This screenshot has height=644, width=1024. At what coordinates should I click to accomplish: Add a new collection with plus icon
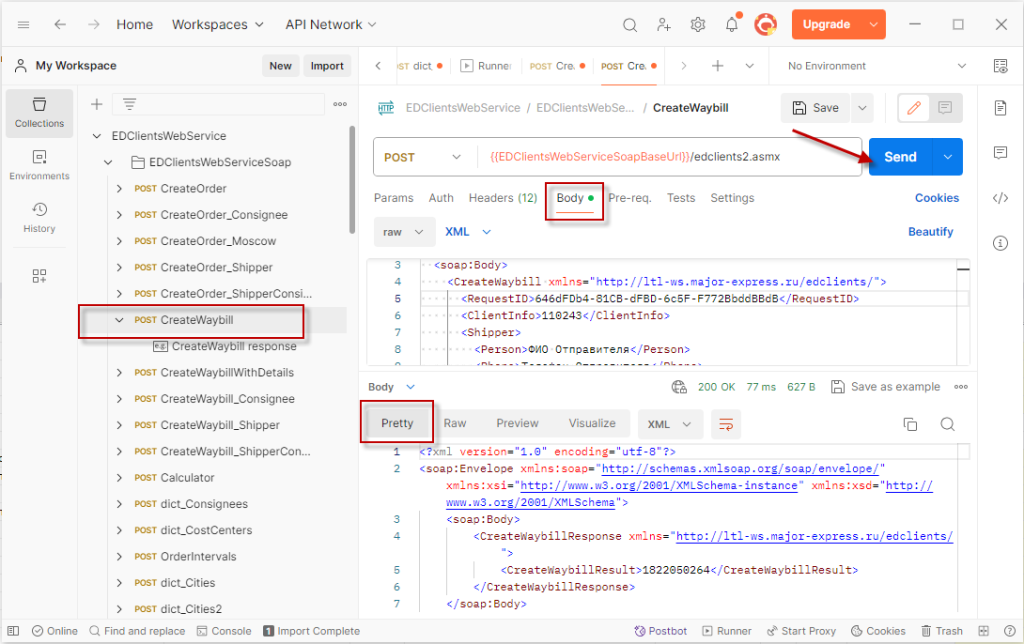97,104
